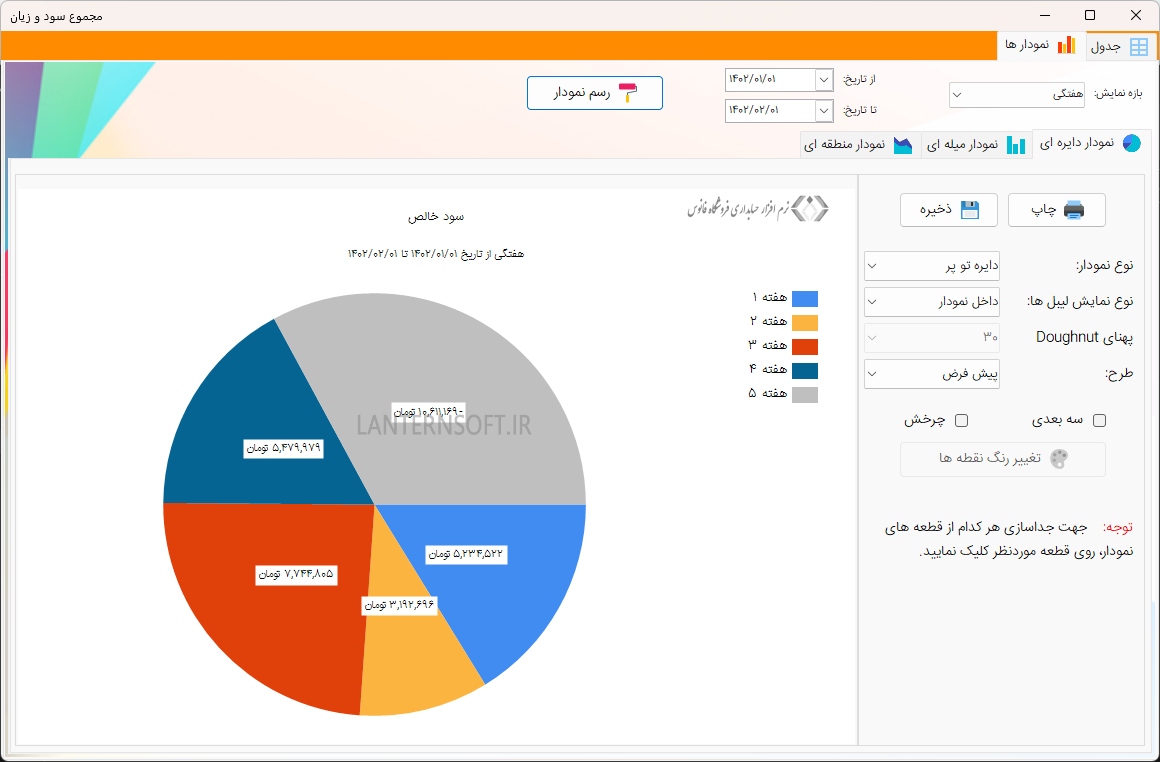Screen dimensions: 1160x762
Task: Select the bar chart icon نمودار میله ای
Action: [1016, 144]
